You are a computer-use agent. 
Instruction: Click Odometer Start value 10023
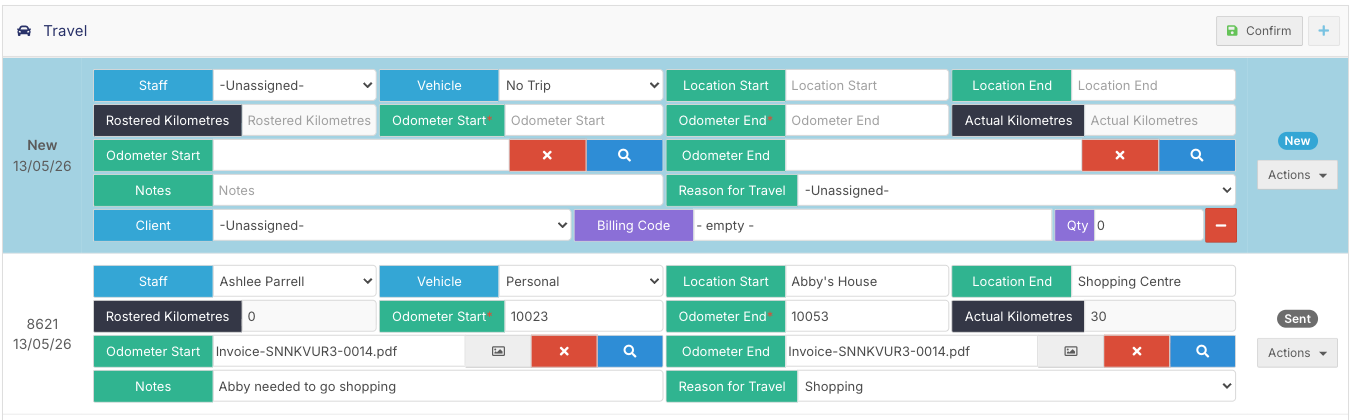click(x=584, y=317)
